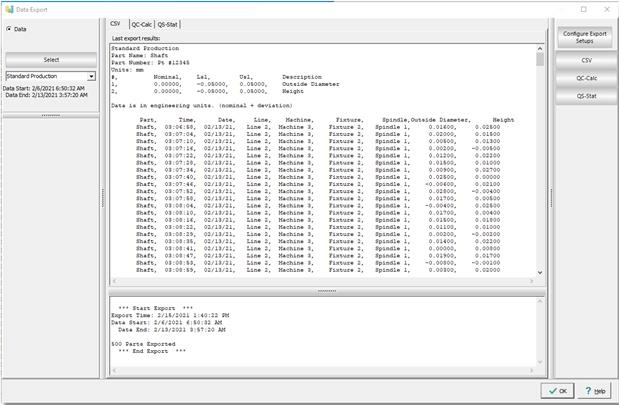Click Configure Export Setups button
The width and height of the screenshot is (619, 405).
(585, 37)
